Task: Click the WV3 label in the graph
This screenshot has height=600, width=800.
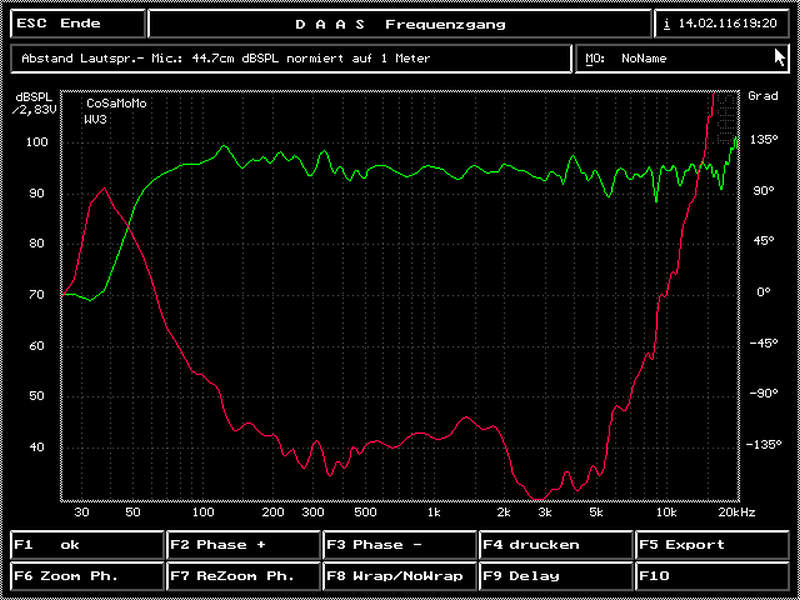Action: point(96,119)
